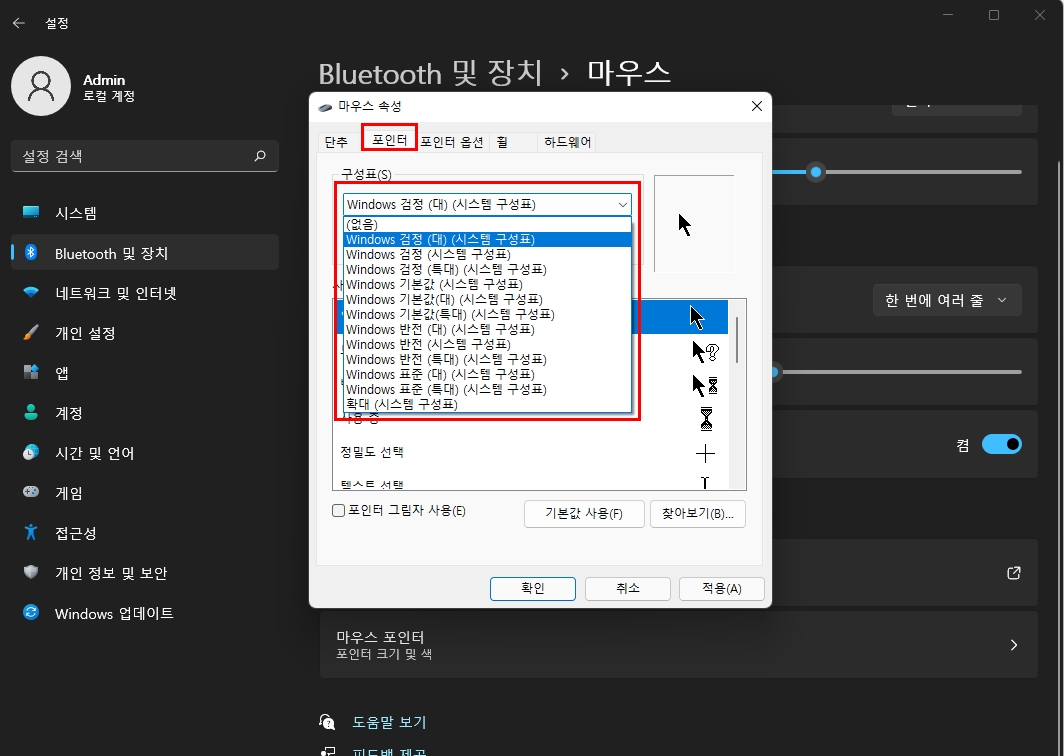Click the top slider handle in Settings
Image resolution: width=1064 pixels, height=756 pixels.
(x=816, y=172)
